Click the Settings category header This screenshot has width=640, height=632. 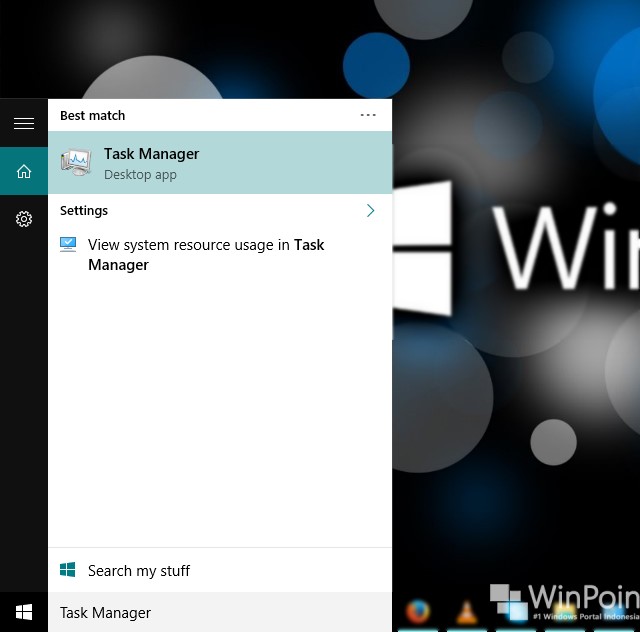tap(84, 211)
